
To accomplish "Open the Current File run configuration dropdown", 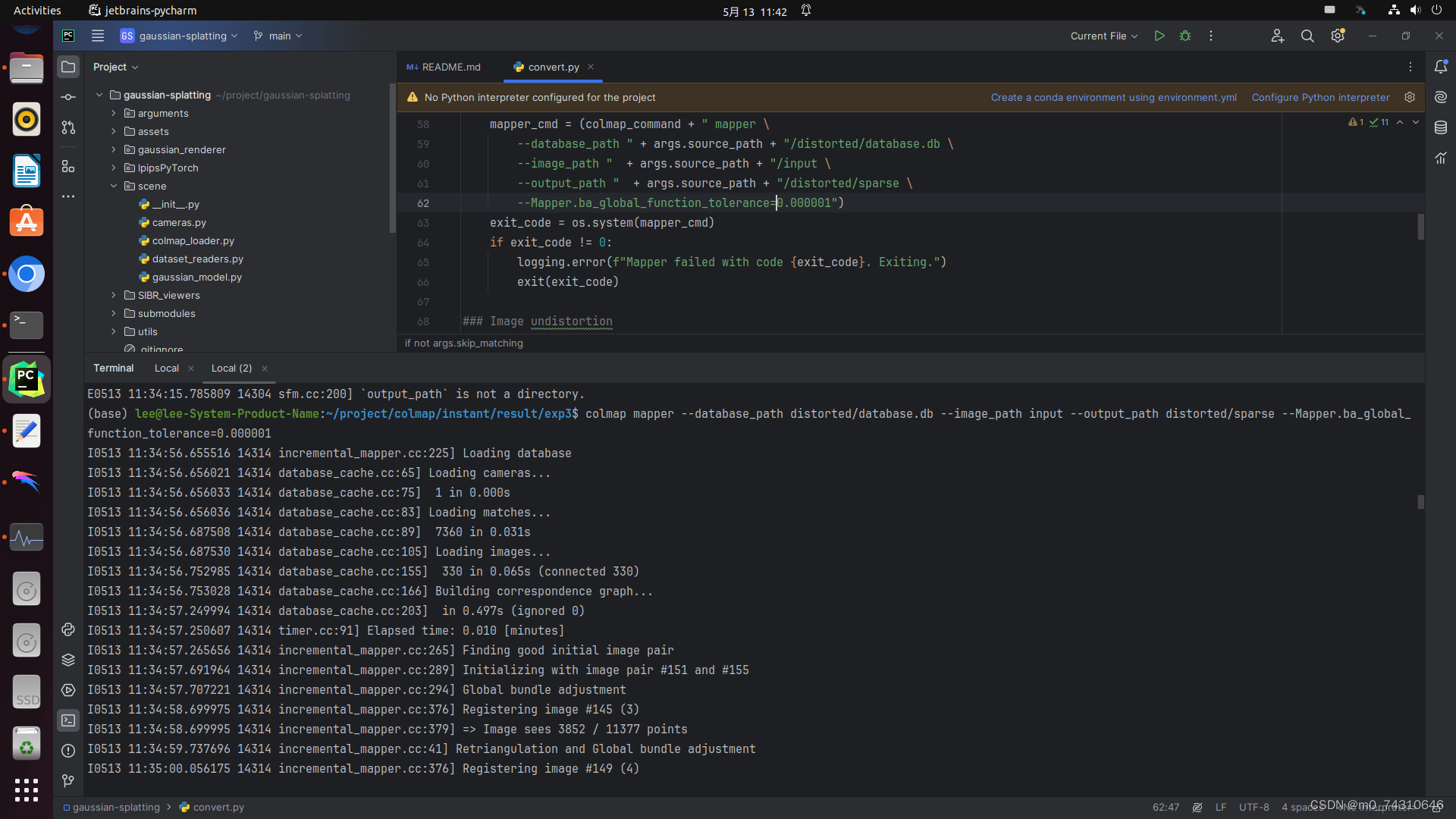I will pyautogui.click(x=1103, y=36).
